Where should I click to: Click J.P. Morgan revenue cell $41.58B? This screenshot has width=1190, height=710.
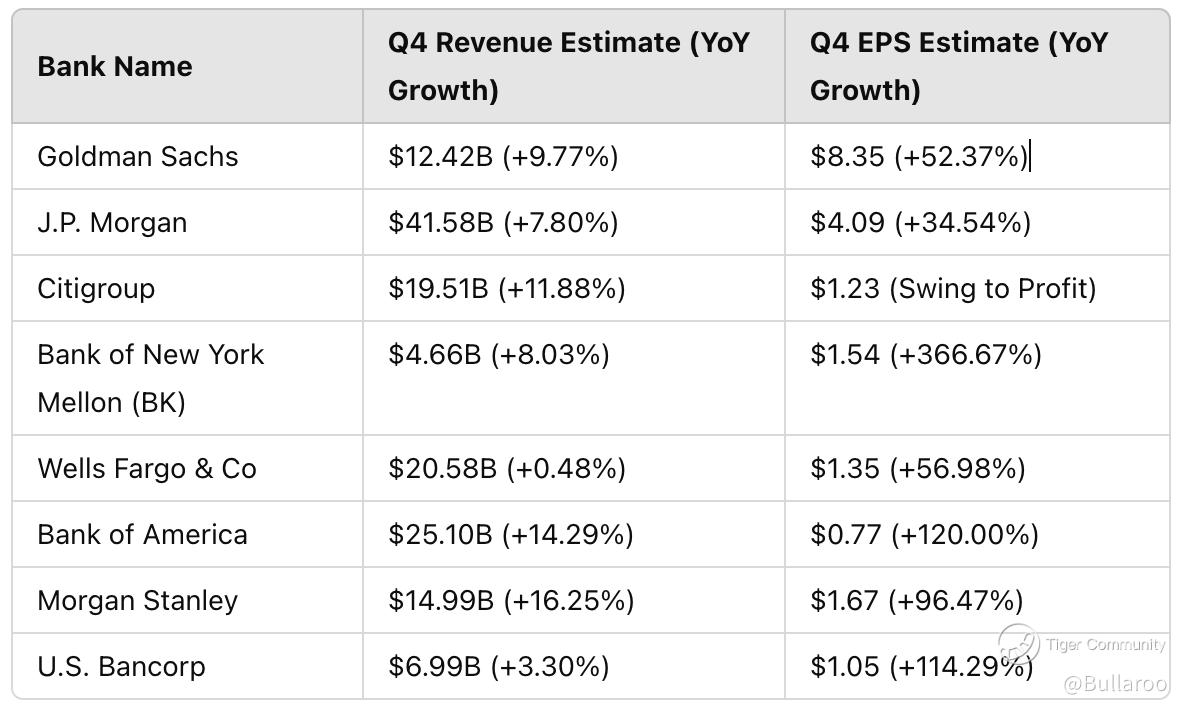(x=503, y=222)
